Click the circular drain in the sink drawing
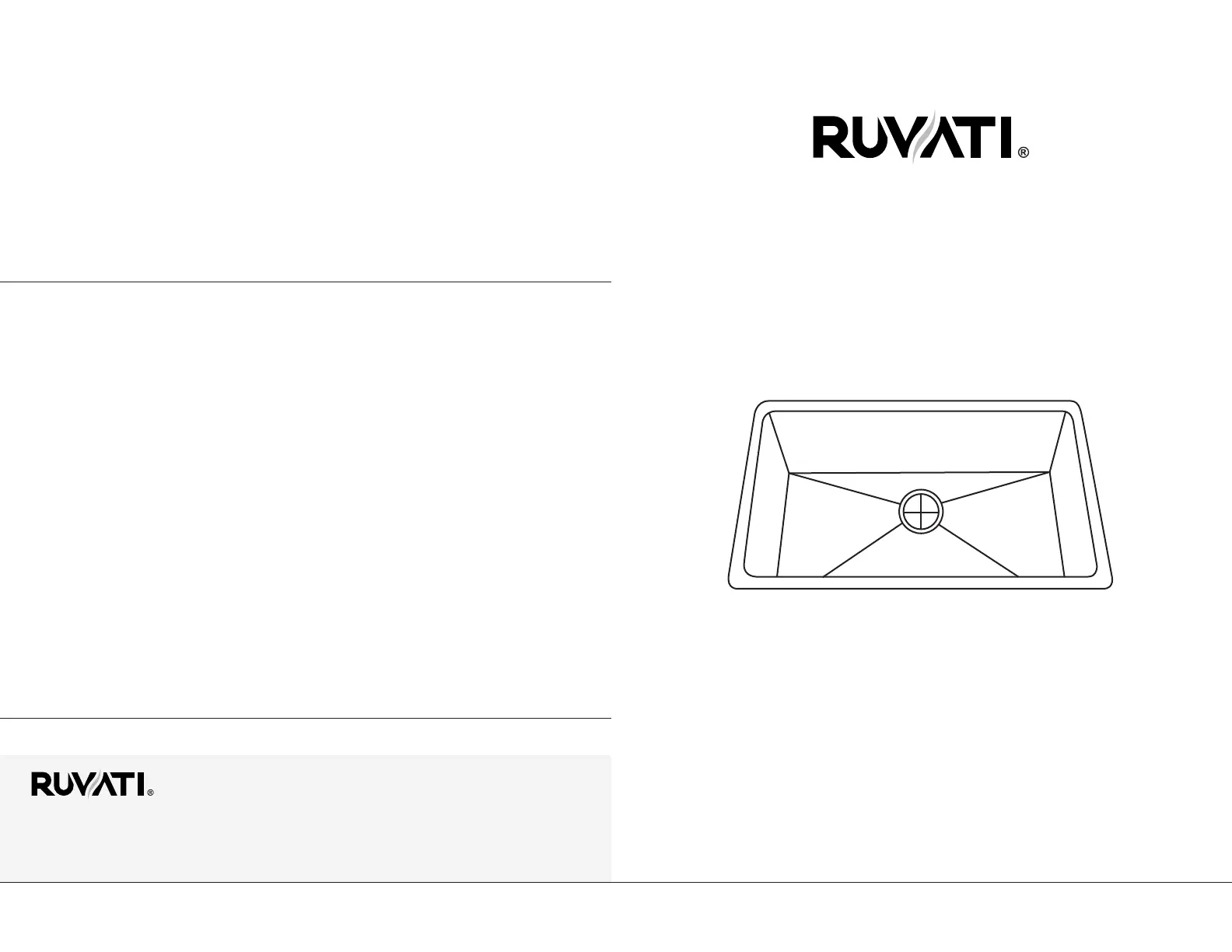Viewport: 1232px width, 952px height. pos(920,513)
